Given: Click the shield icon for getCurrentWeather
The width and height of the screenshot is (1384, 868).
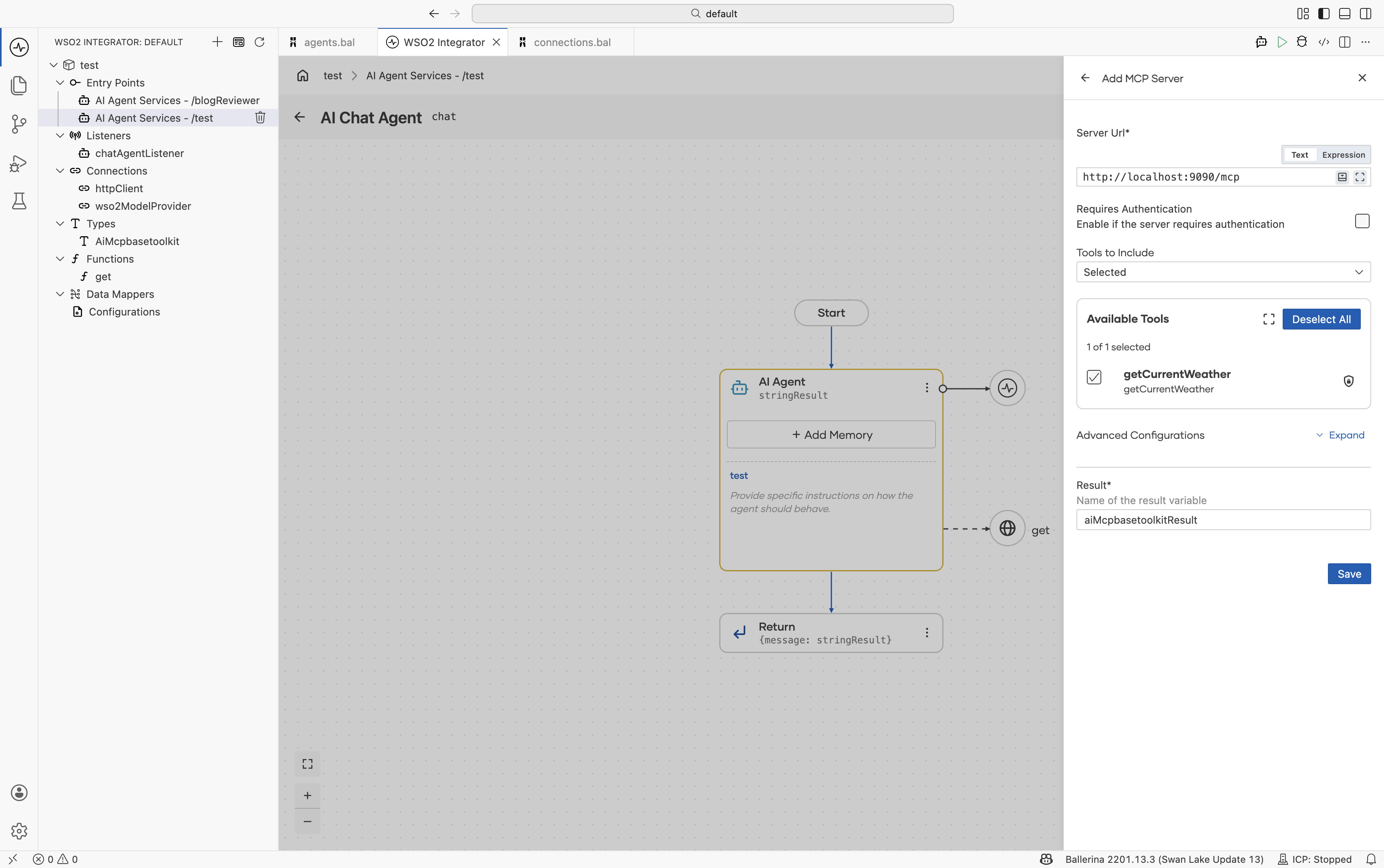Looking at the screenshot, I should (1348, 381).
